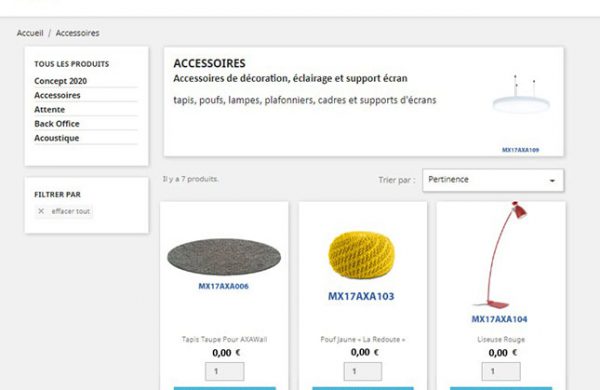Image resolution: width=600 pixels, height=390 pixels.
Task: Click MX17AXA103 reference text
Action: pyautogui.click(x=361, y=296)
